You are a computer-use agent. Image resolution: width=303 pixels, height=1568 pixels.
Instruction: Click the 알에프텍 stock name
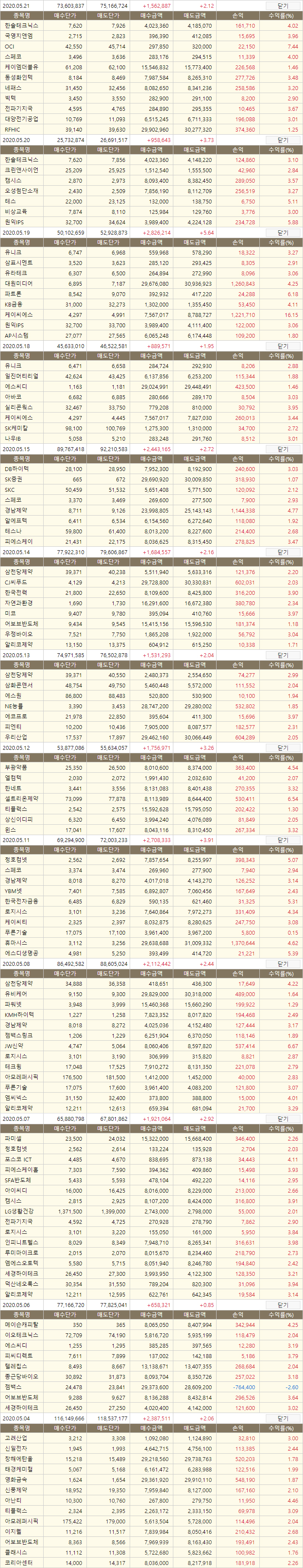(16, 520)
